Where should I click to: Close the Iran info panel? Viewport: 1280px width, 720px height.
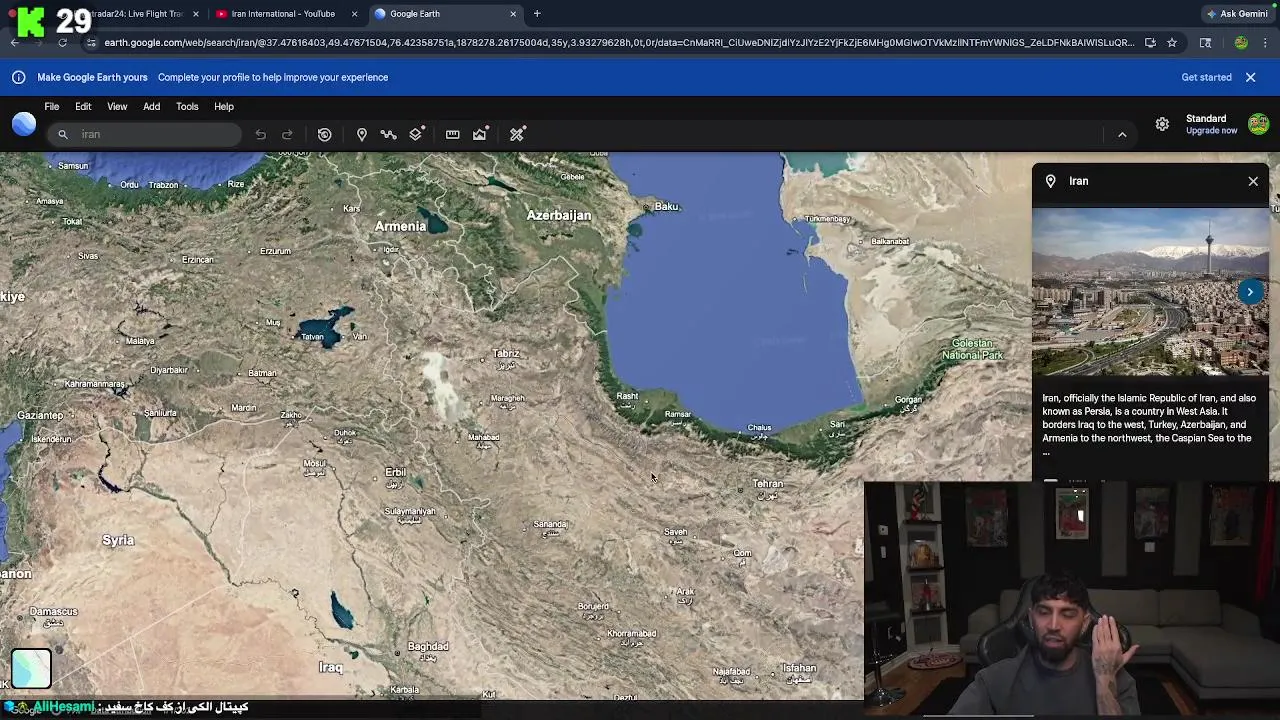coord(1253,181)
